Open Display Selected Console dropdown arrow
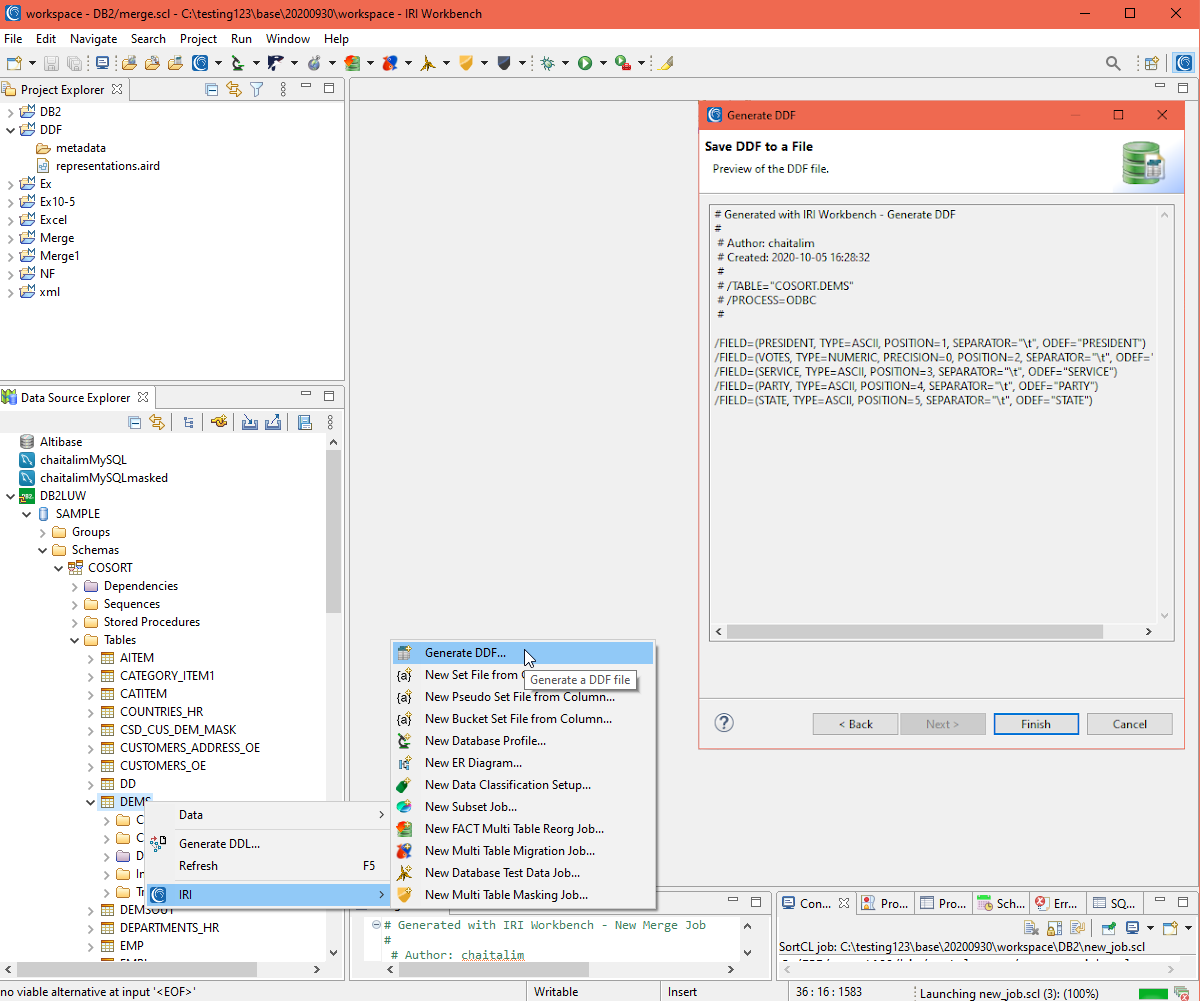This screenshot has height=1001, width=1200. 1151,928
